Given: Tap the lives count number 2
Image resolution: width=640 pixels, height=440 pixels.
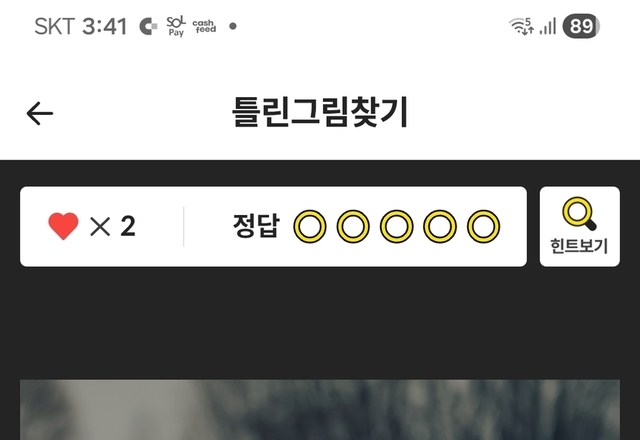Looking at the screenshot, I should (128, 226).
